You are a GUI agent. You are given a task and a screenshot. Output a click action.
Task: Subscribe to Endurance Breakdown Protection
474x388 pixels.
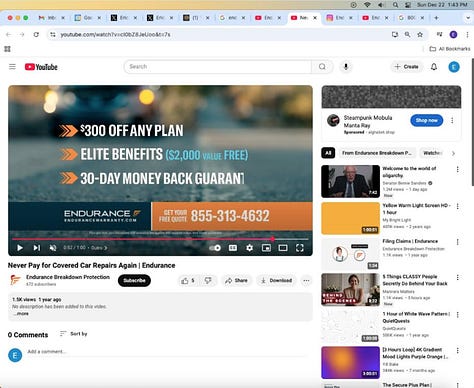pyautogui.click(x=134, y=281)
